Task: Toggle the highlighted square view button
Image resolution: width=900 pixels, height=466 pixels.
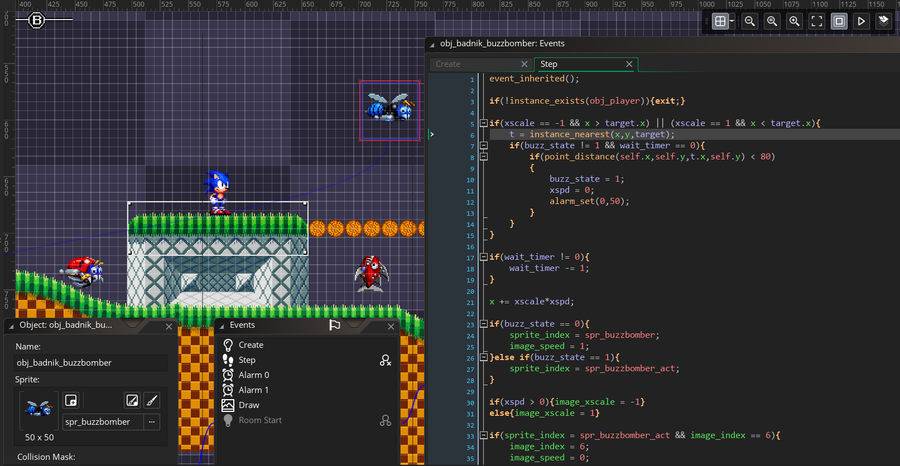Action: coord(839,22)
